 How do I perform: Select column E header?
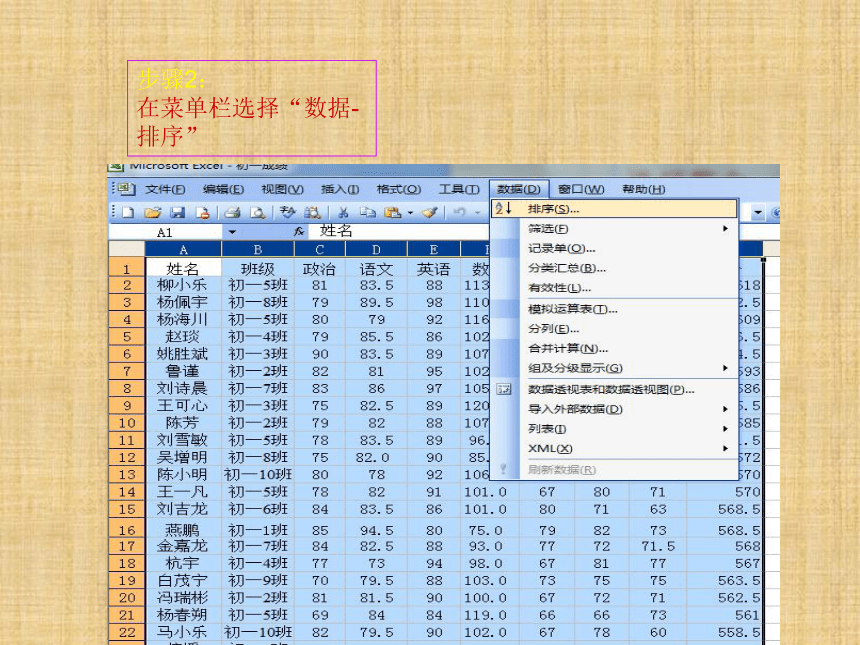(x=433, y=250)
